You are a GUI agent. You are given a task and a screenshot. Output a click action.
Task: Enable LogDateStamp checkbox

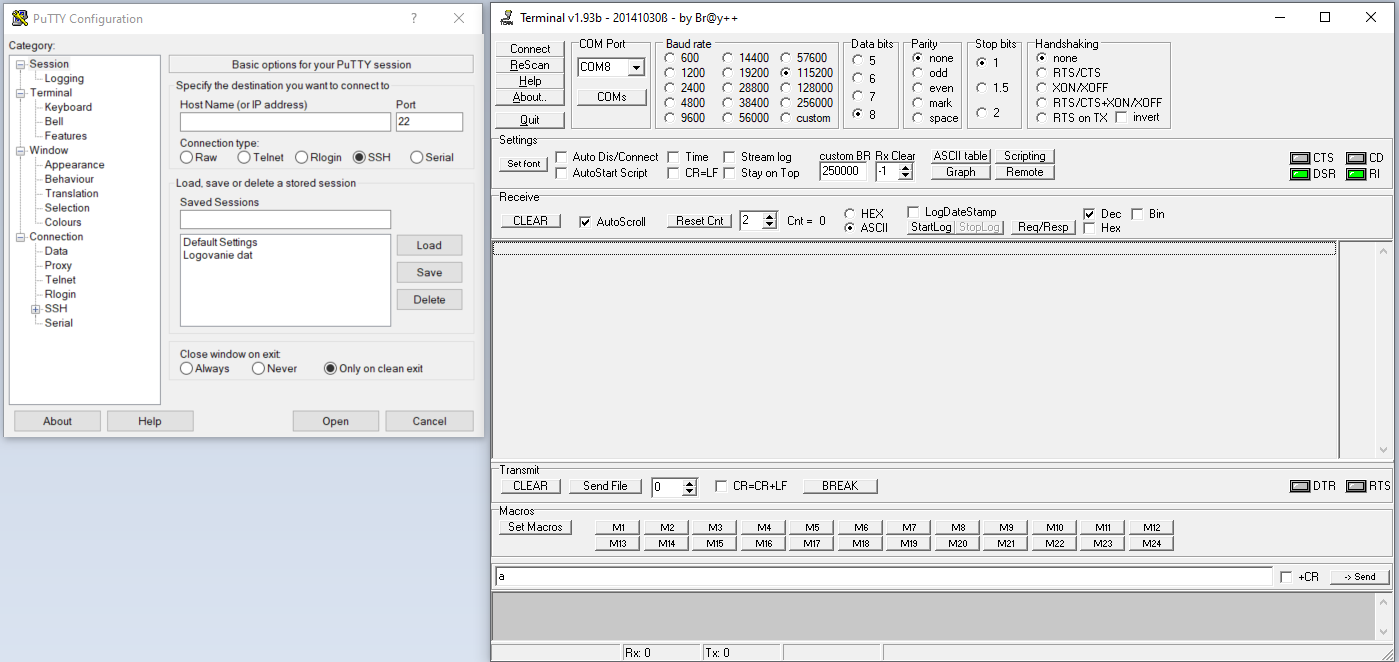(913, 212)
